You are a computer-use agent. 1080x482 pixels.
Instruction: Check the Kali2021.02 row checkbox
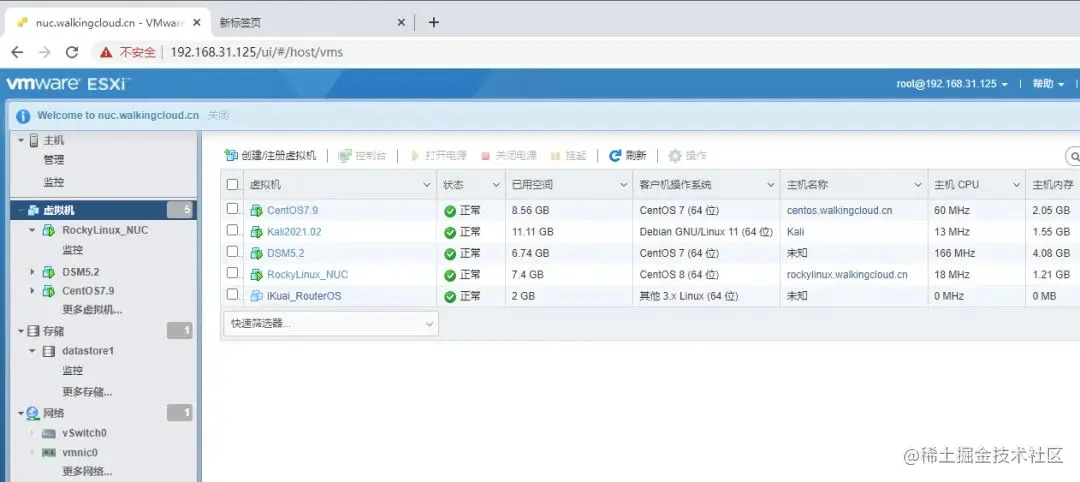(232, 230)
